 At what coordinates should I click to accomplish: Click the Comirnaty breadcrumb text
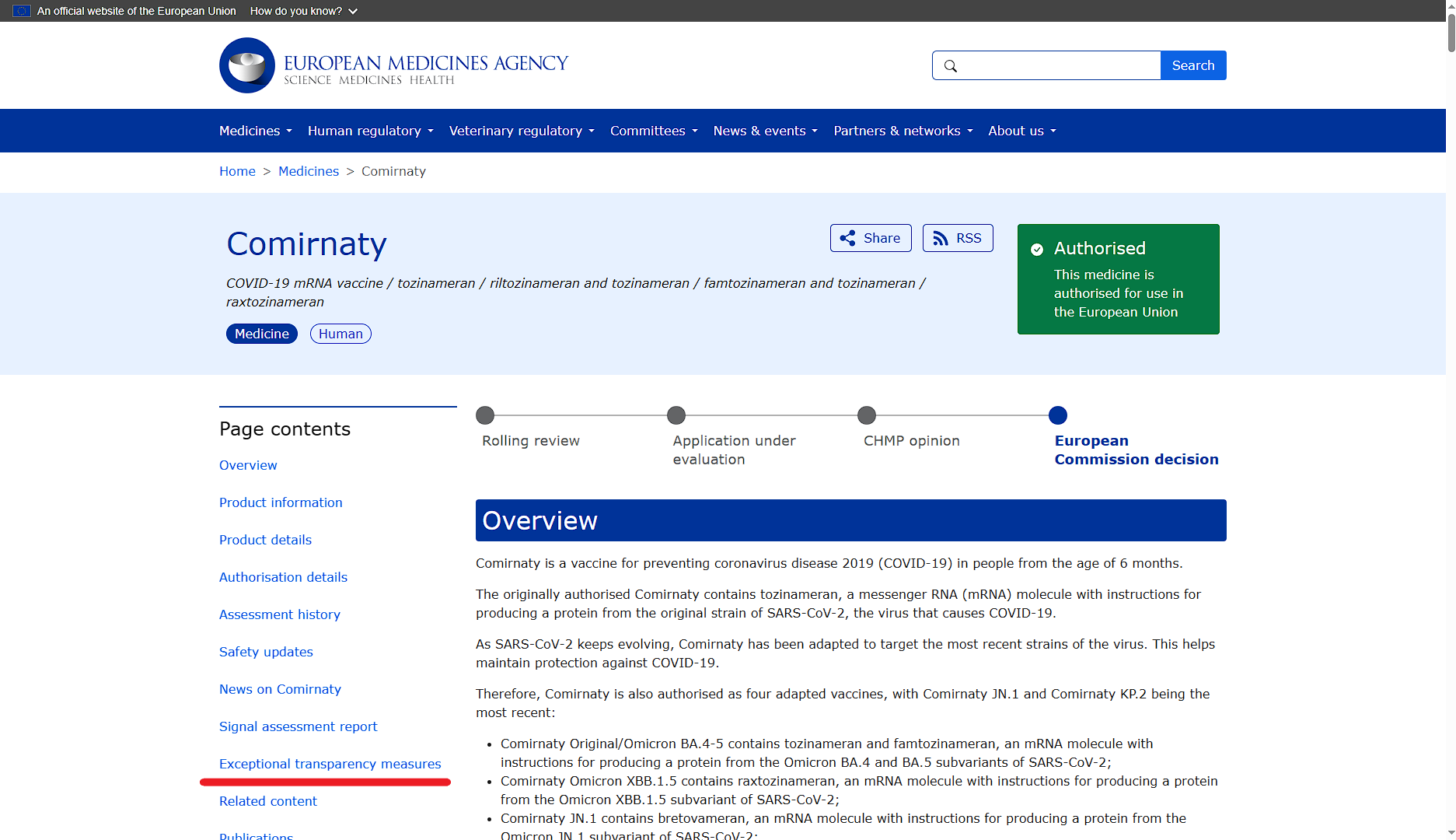[393, 171]
